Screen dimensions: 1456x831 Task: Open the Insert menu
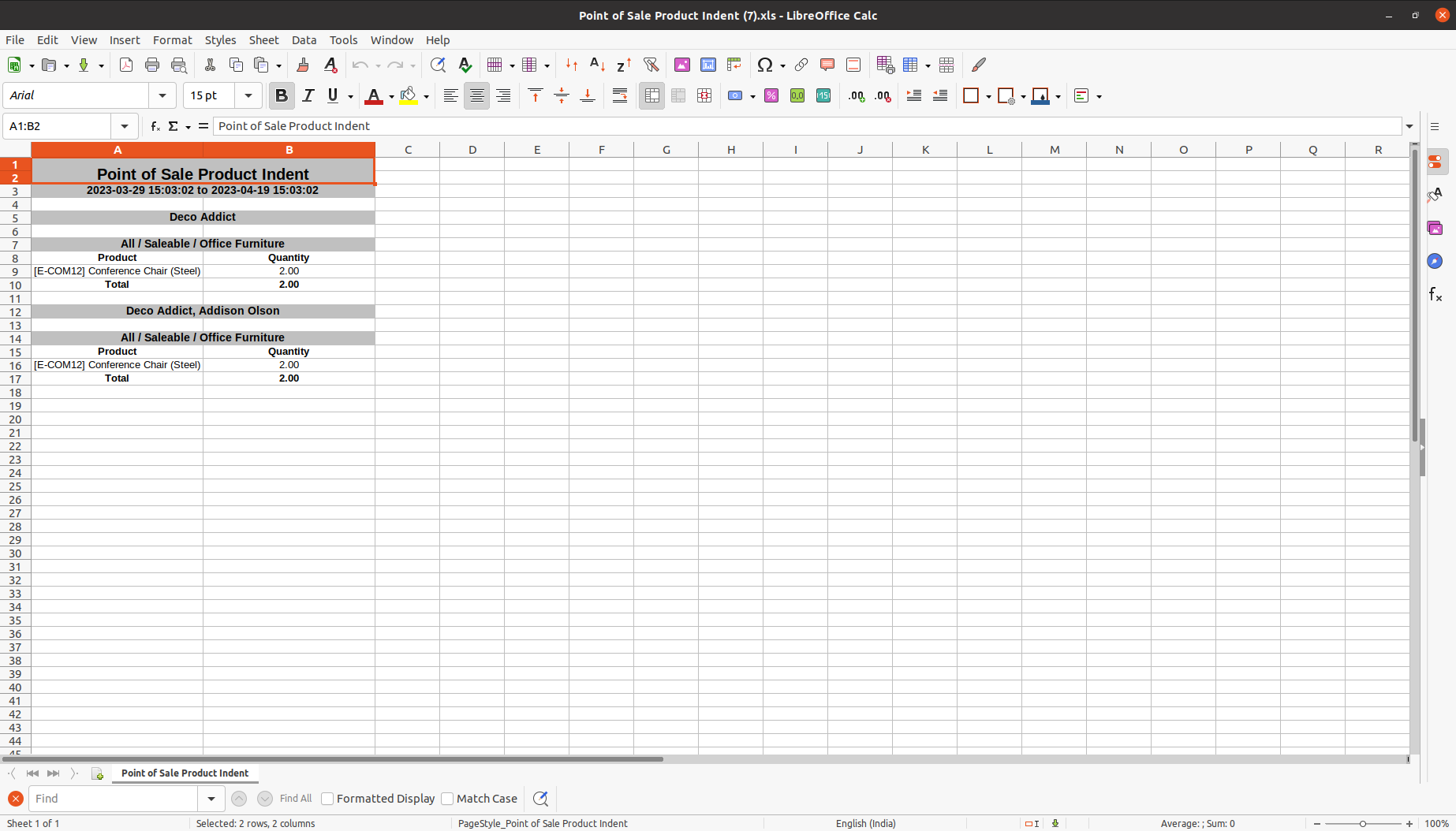pyautogui.click(x=125, y=40)
